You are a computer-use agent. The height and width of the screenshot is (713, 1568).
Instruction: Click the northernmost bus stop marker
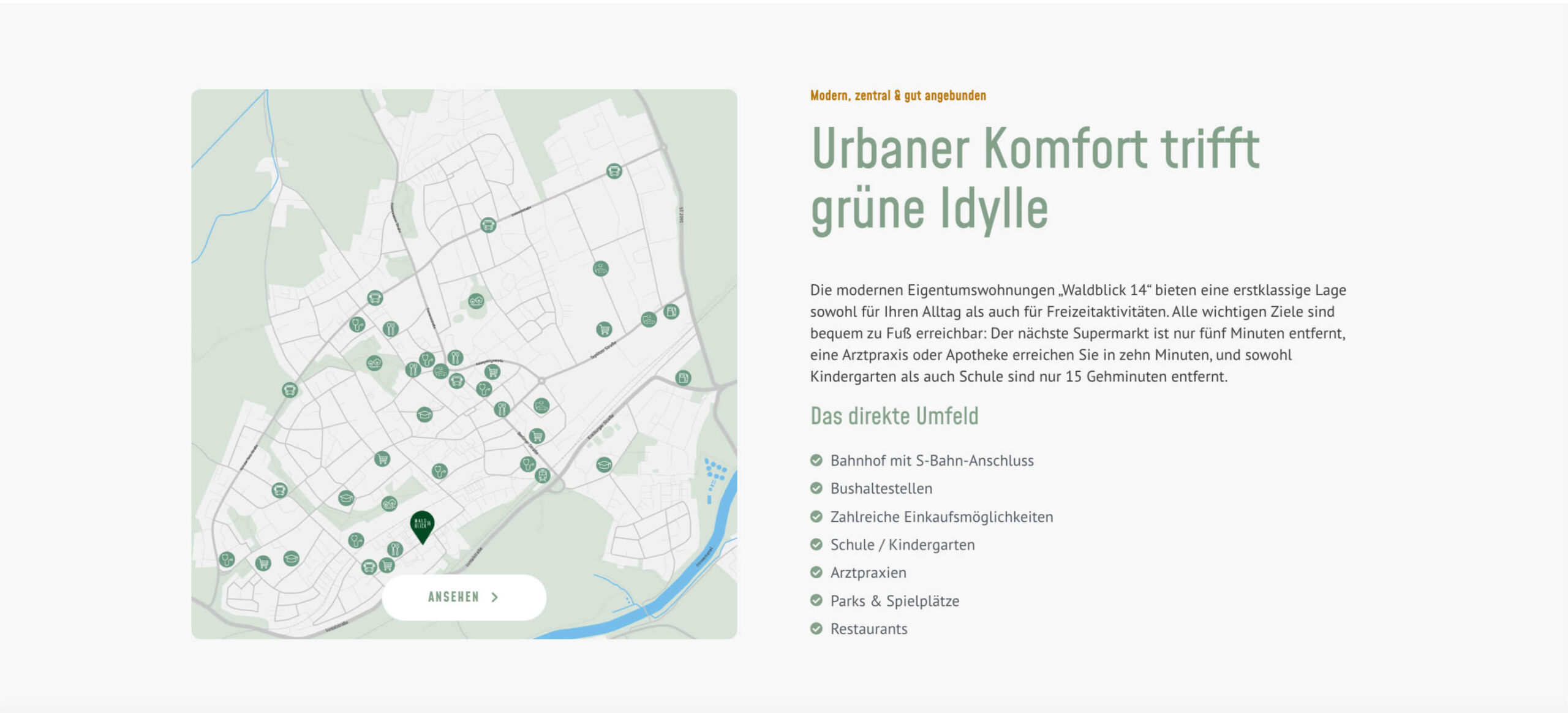614,171
